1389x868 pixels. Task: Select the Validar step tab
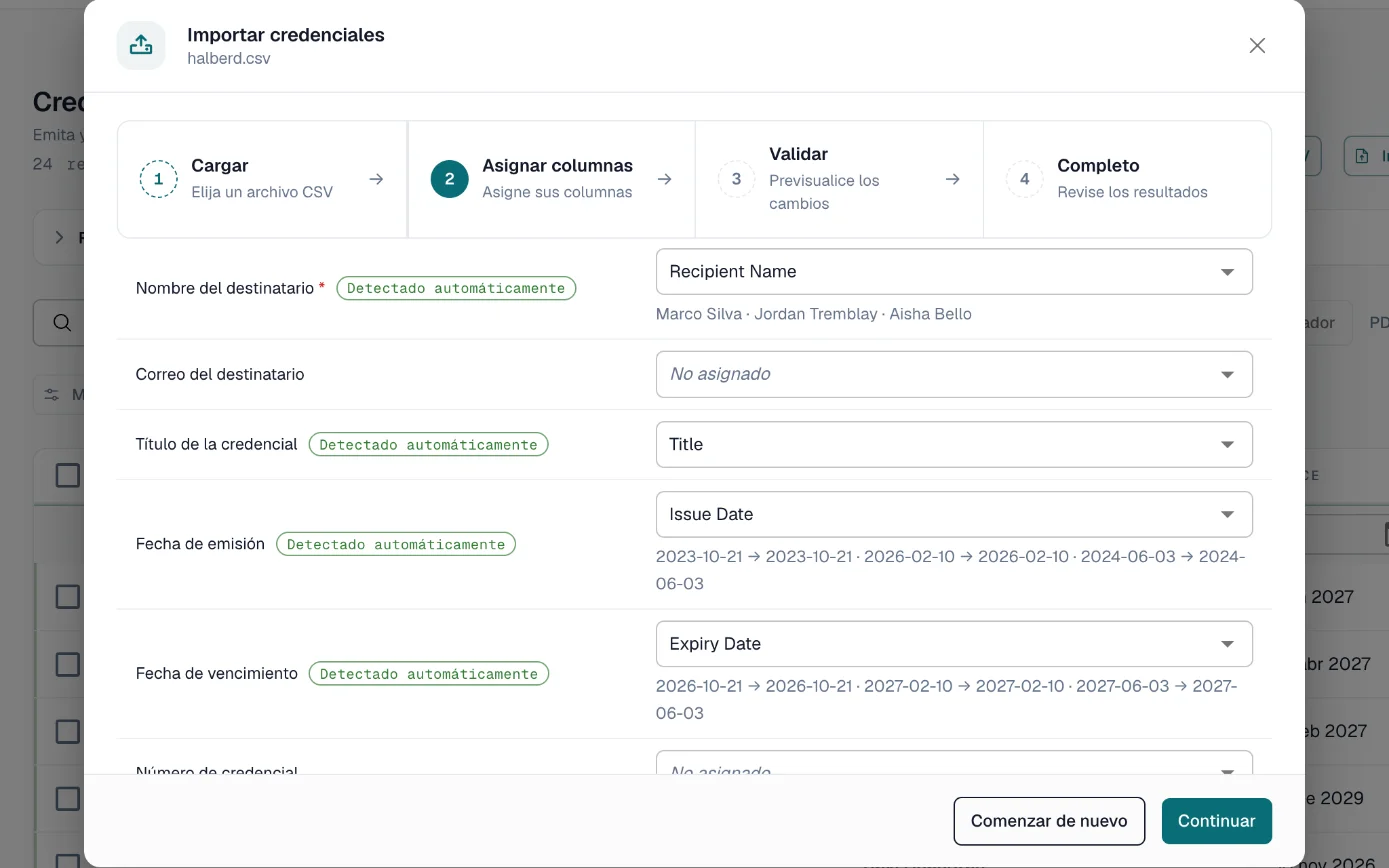click(839, 179)
